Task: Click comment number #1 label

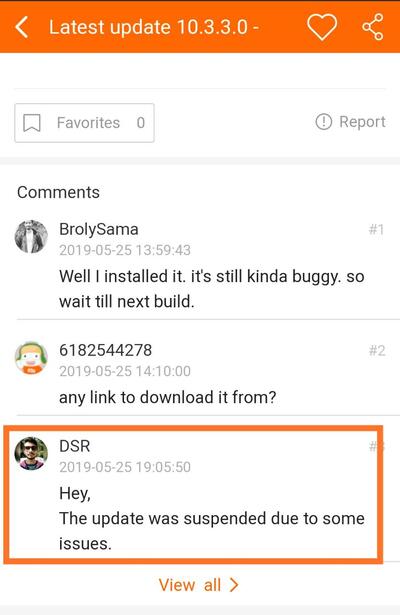Action: pos(376,229)
